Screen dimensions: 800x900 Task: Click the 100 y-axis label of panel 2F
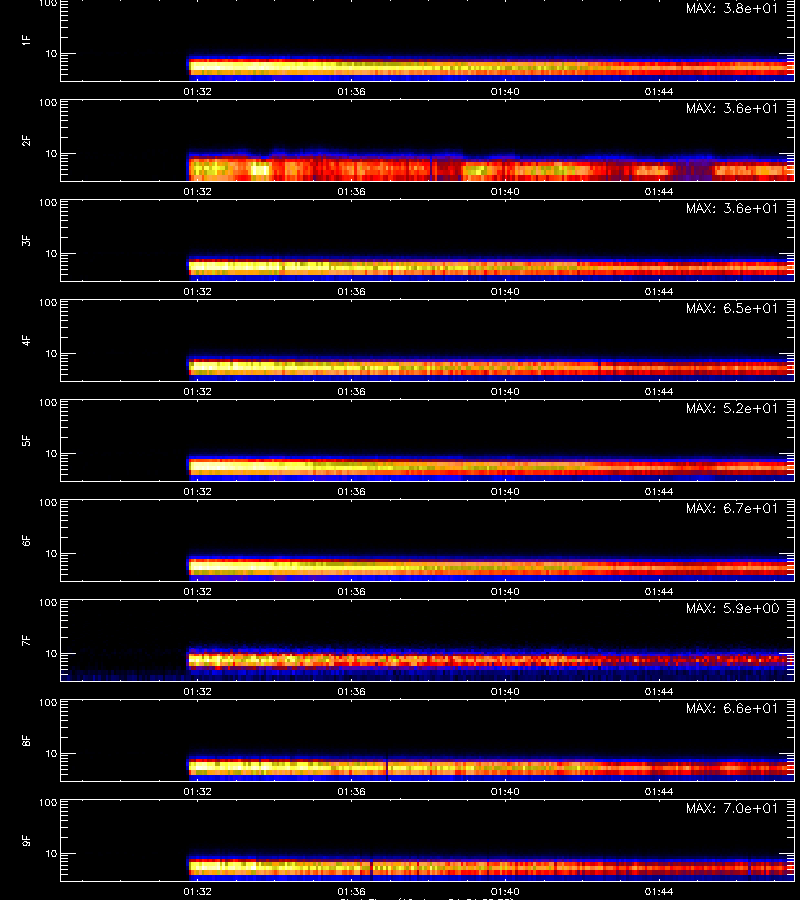(48, 103)
